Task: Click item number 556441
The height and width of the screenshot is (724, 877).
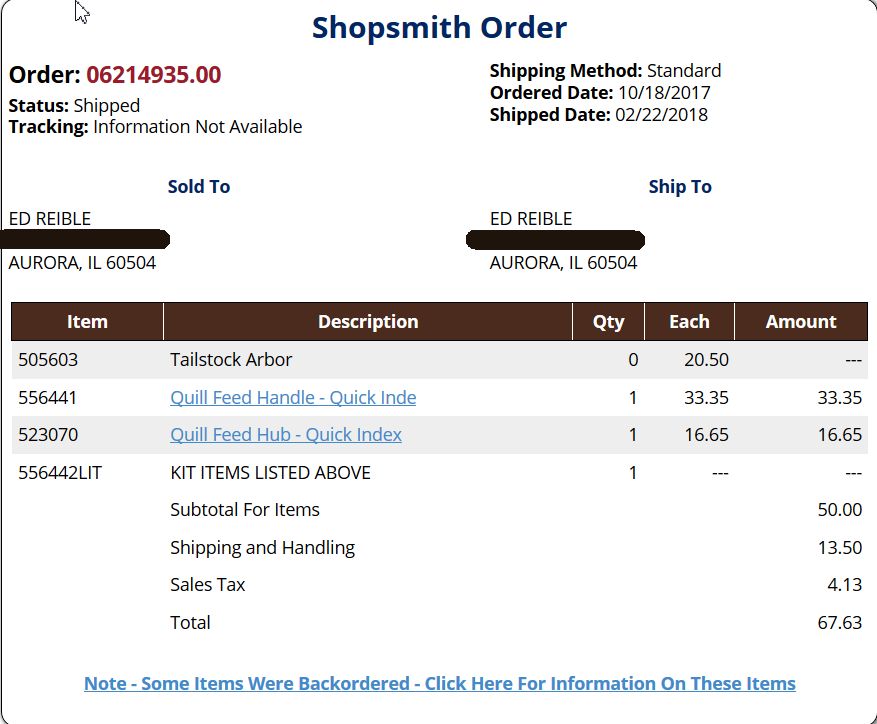Action: (x=47, y=397)
